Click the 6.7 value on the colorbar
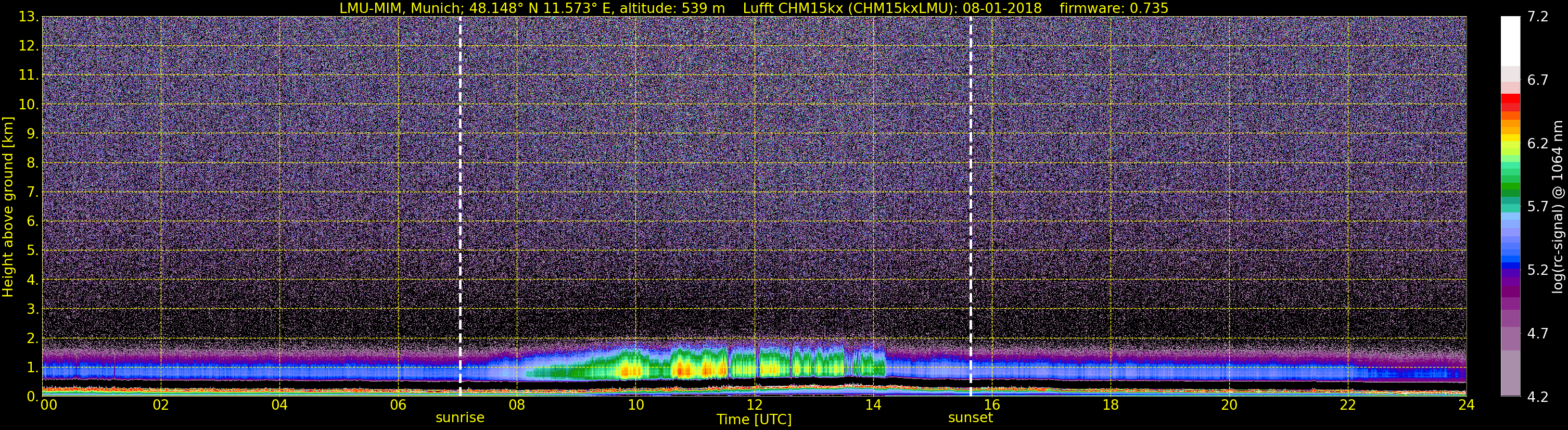Image resolution: width=1568 pixels, height=430 pixels. pyautogui.click(x=1538, y=80)
